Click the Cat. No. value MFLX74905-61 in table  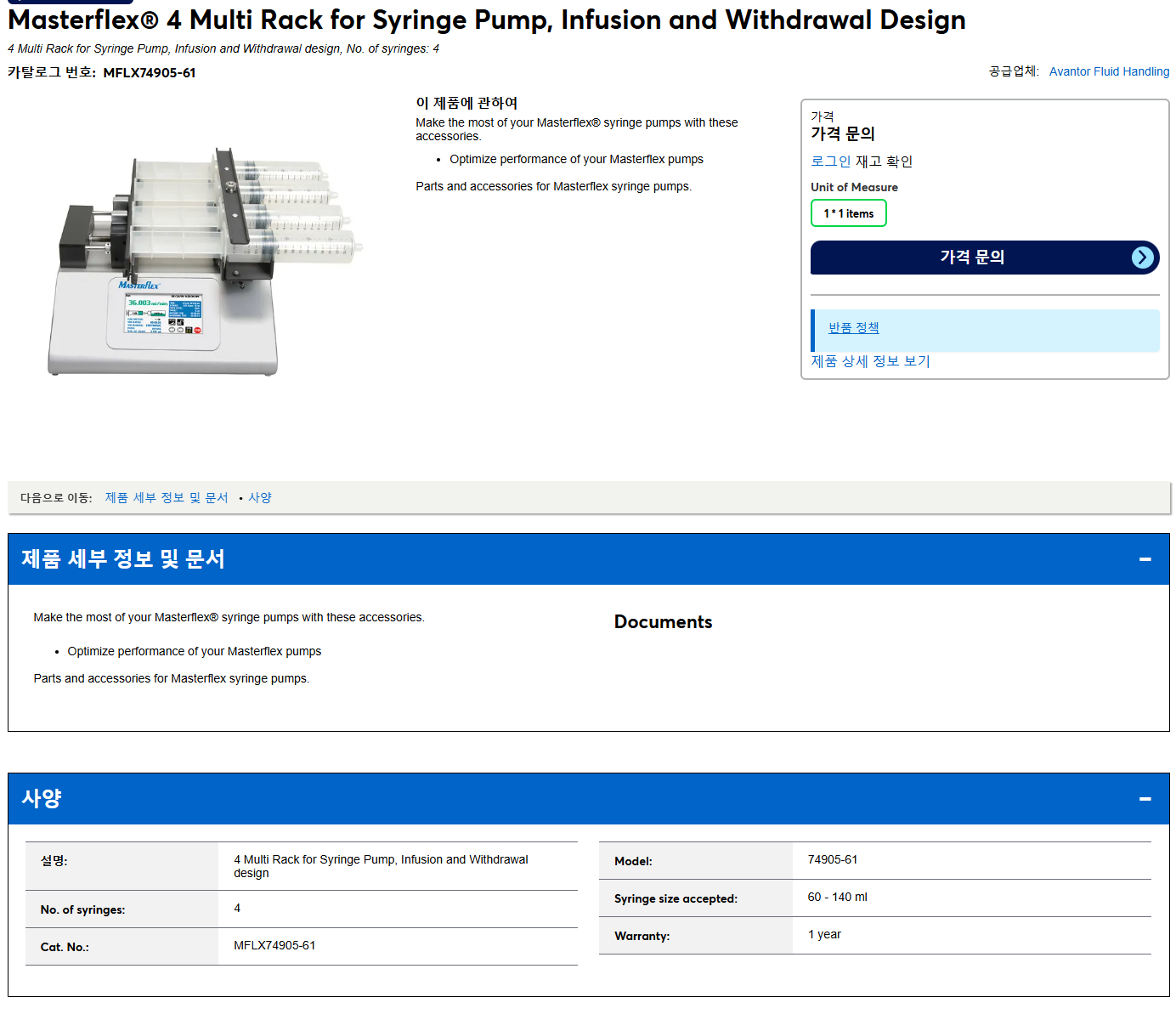(x=274, y=946)
